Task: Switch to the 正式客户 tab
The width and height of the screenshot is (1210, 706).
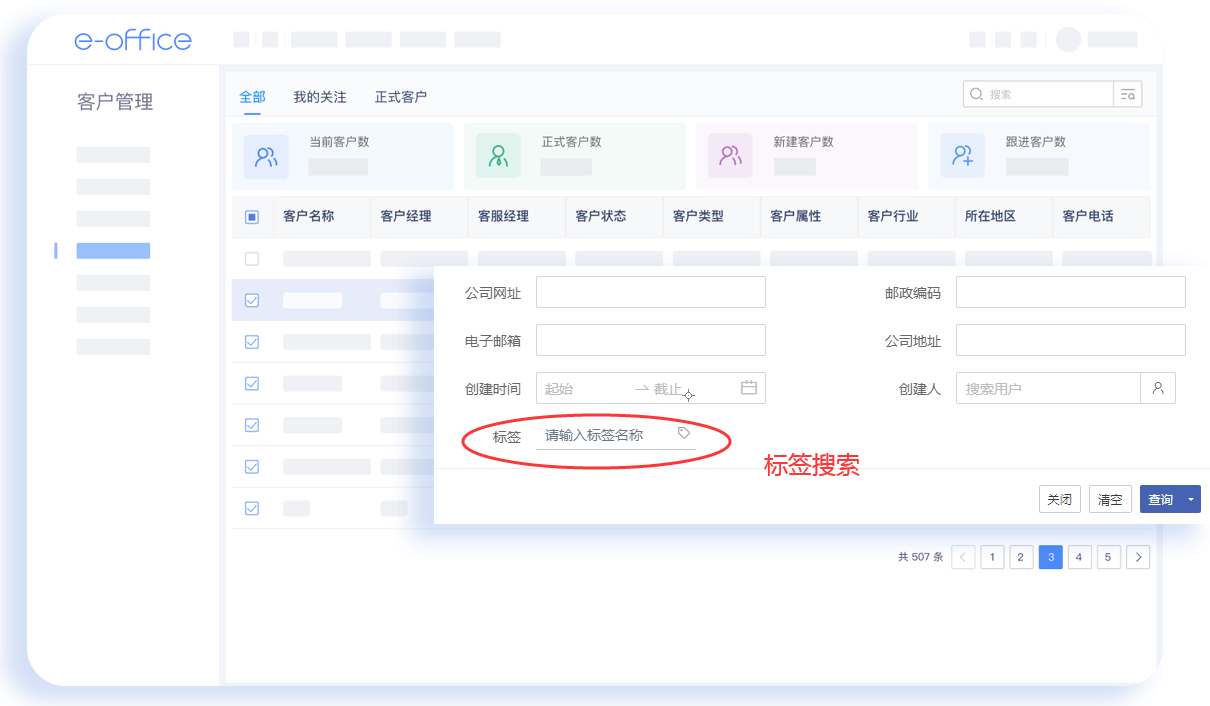Action: (x=400, y=97)
